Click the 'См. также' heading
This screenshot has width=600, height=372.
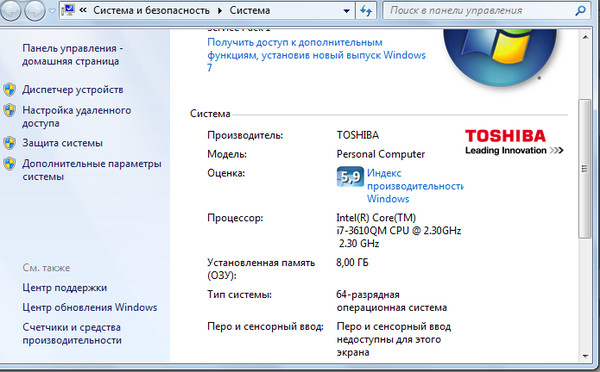point(46,268)
